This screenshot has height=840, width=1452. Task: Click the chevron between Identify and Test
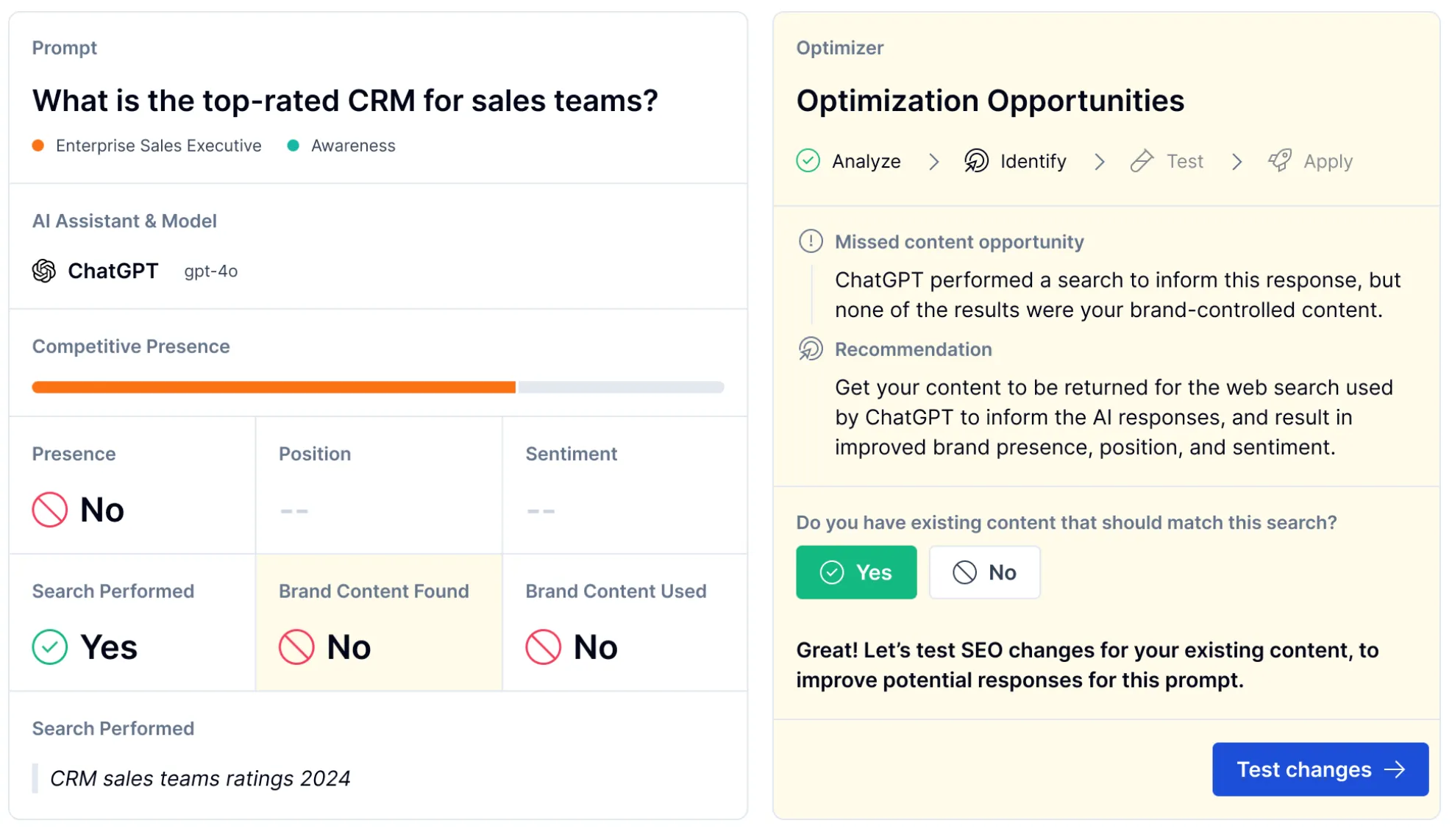[1099, 161]
